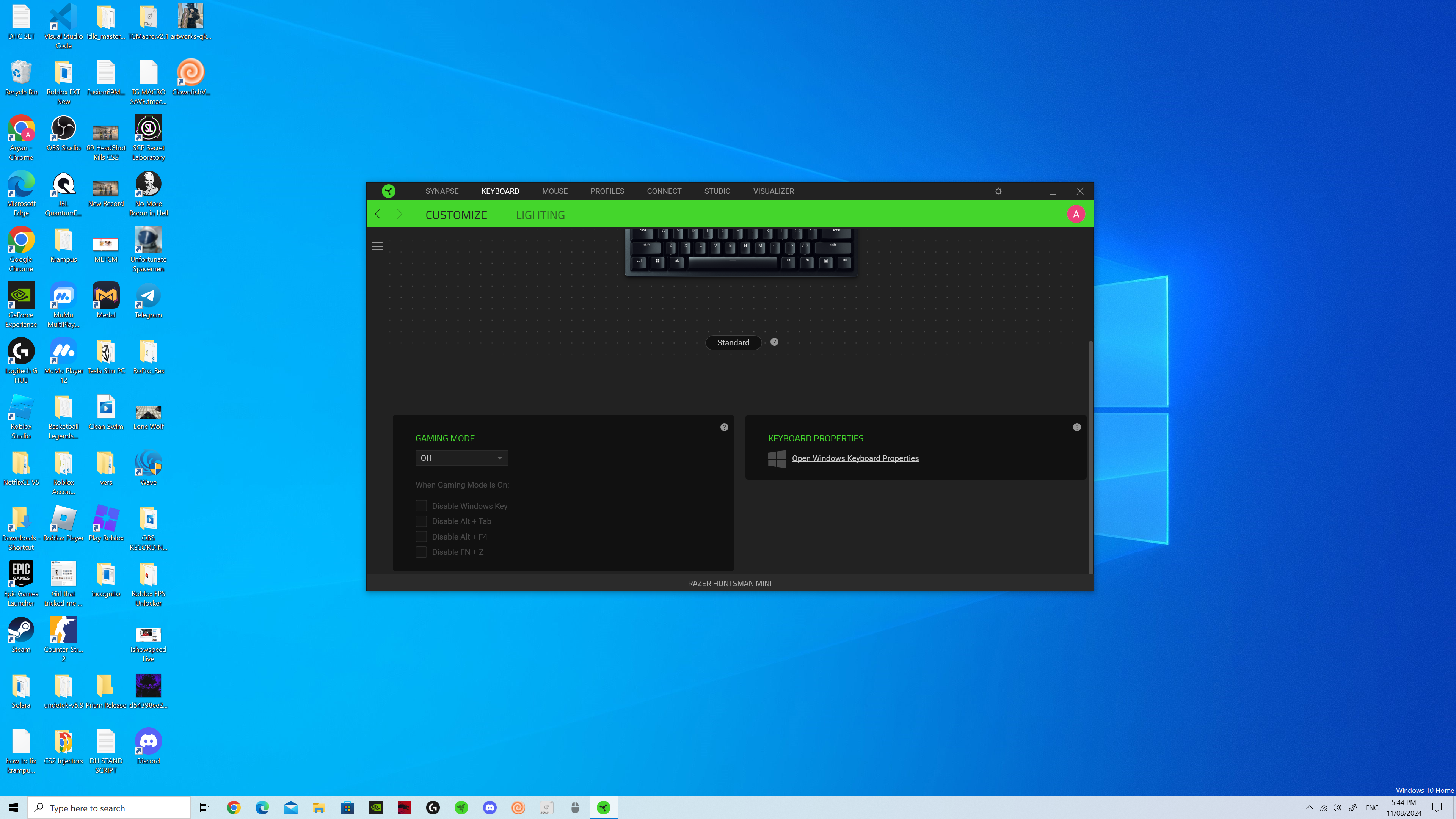Image resolution: width=1456 pixels, height=819 pixels.
Task: Expand the Gaming Mode Off dropdown
Action: 461,458
